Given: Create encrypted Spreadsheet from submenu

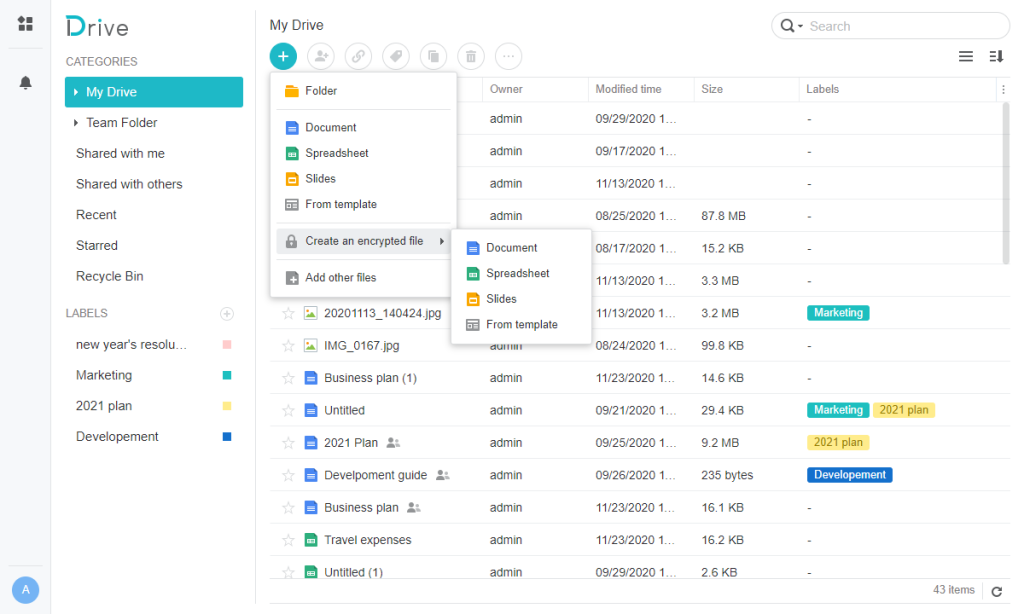Looking at the screenshot, I should click(521, 273).
